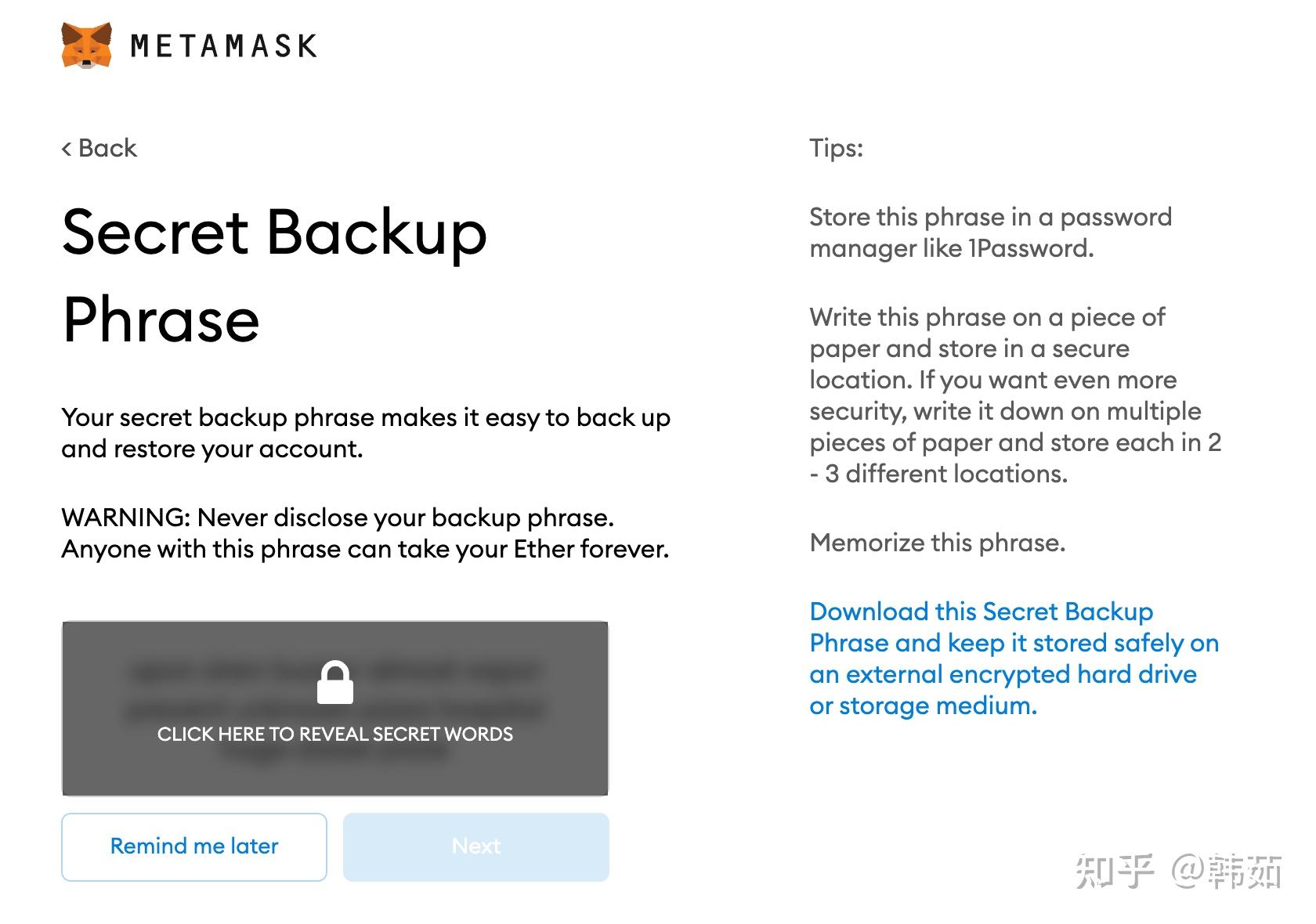This screenshot has width=1316, height=924.
Task: Click the WARNING: Never disclose line
Action: 338,518
